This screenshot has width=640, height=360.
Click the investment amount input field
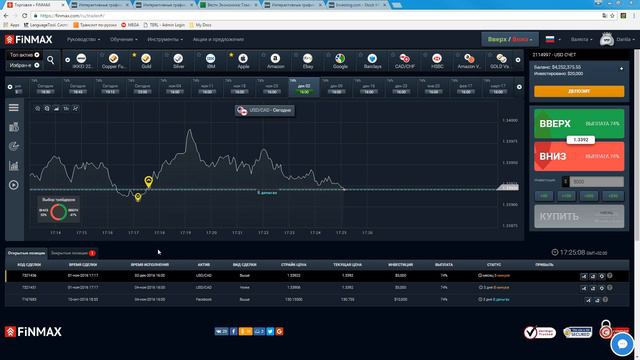[x=596, y=182]
